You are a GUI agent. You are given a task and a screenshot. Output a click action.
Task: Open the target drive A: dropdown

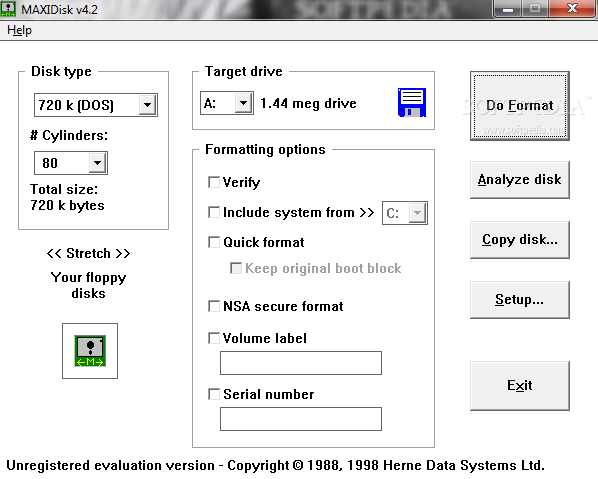243,103
